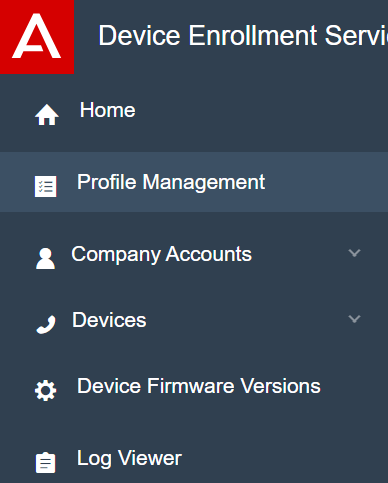Screen dimensions: 388x483
Task: Expand the Company Accounts chevron
Action: pos(354,253)
